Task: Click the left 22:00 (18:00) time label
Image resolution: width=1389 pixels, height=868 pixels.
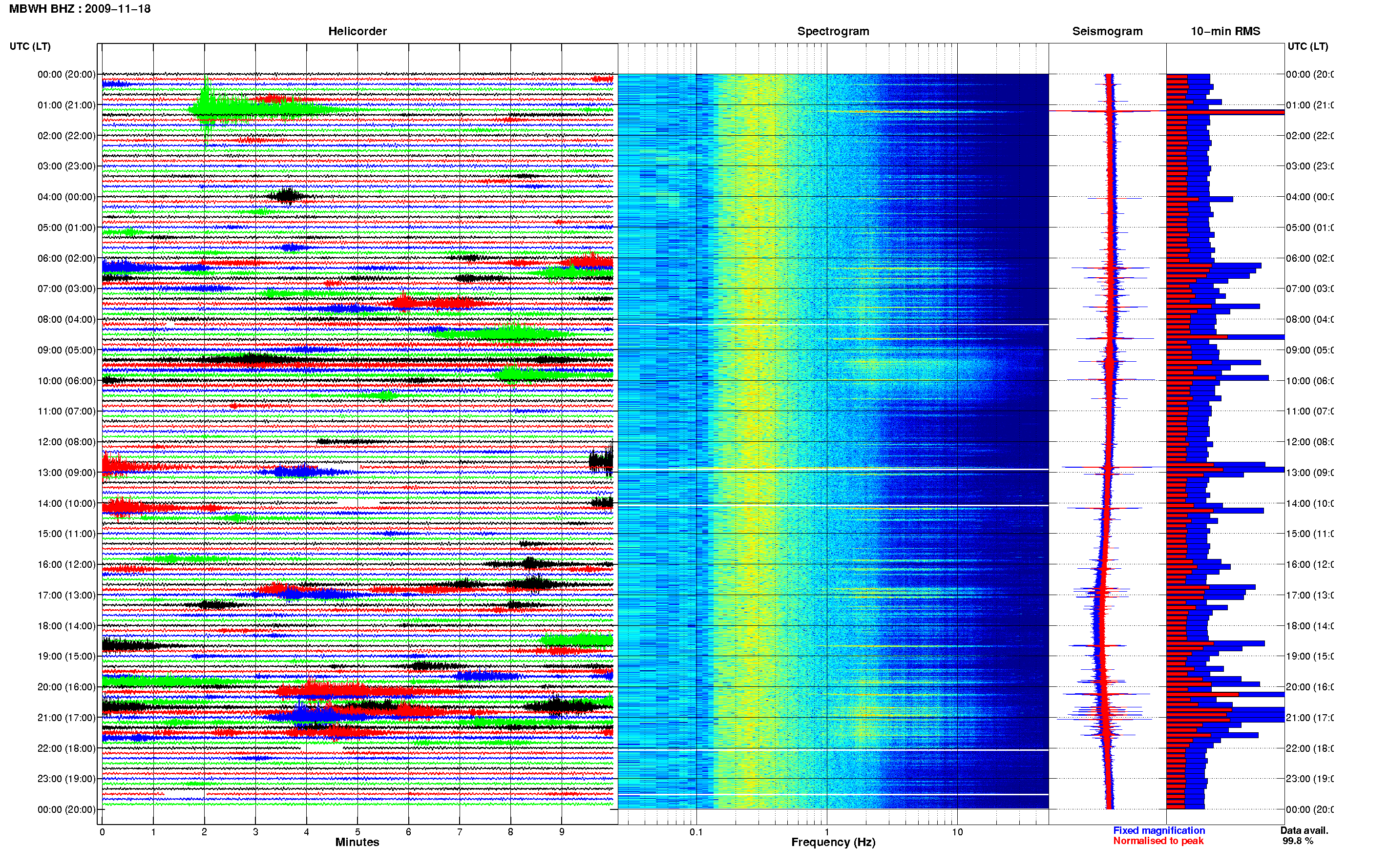Action: click(66, 748)
